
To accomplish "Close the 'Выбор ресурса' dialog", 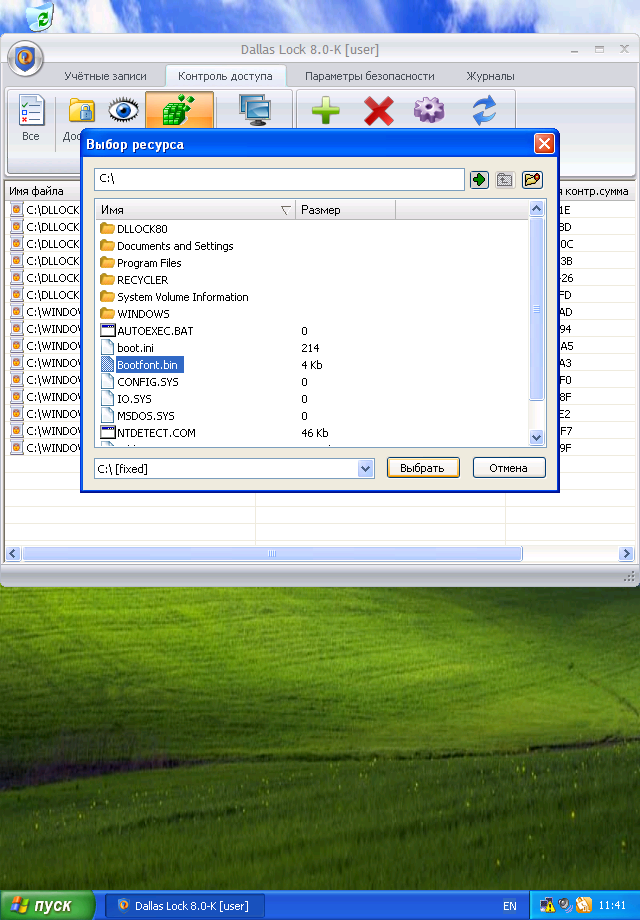I will click(544, 144).
